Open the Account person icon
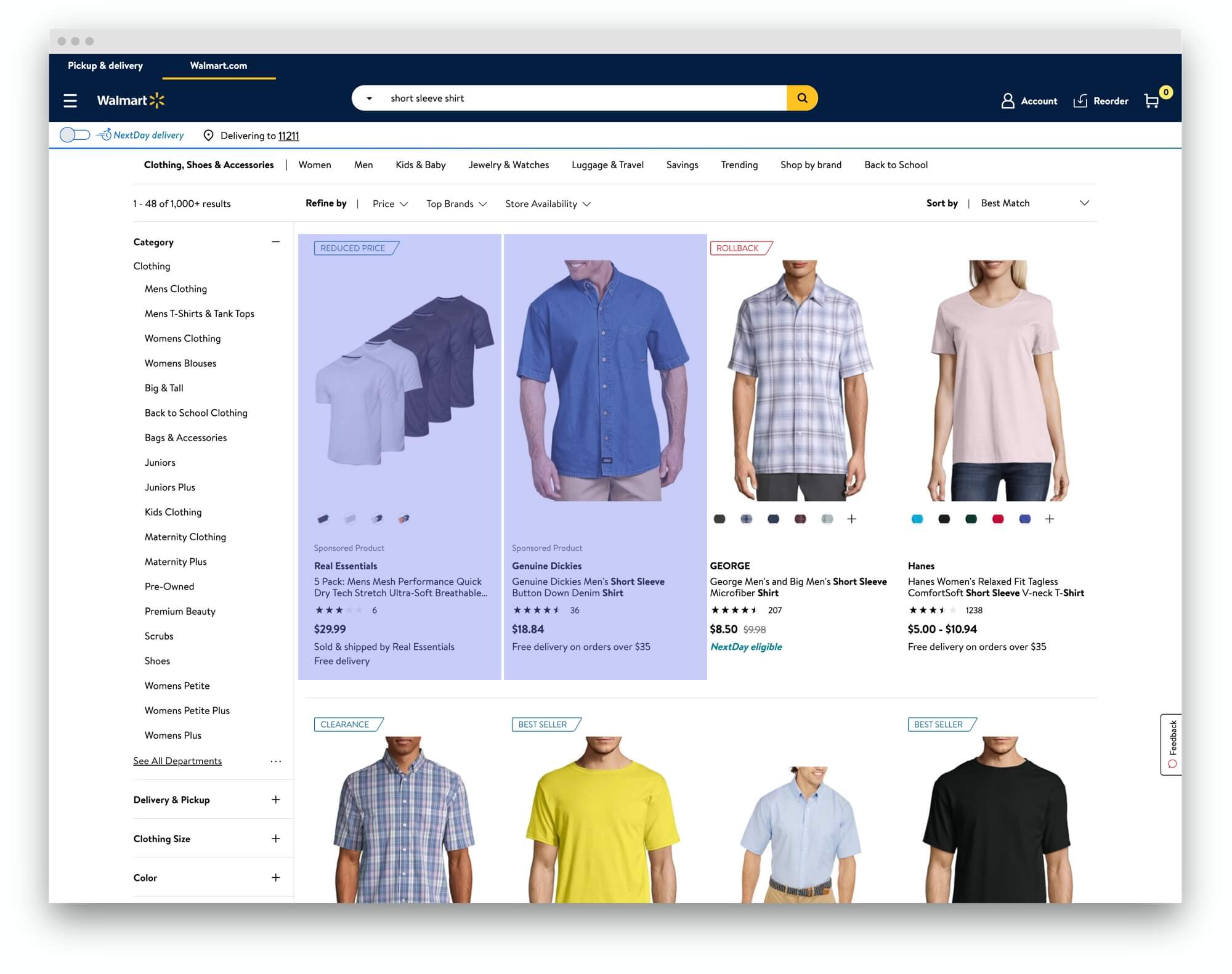 pyautogui.click(x=1008, y=101)
